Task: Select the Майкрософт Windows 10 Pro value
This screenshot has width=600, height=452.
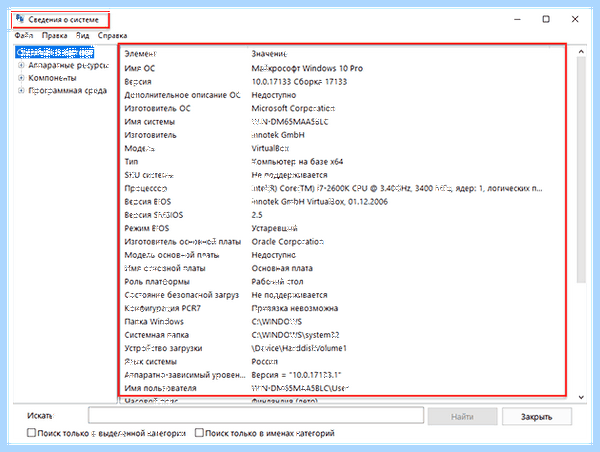Action: click(x=307, y=69)
